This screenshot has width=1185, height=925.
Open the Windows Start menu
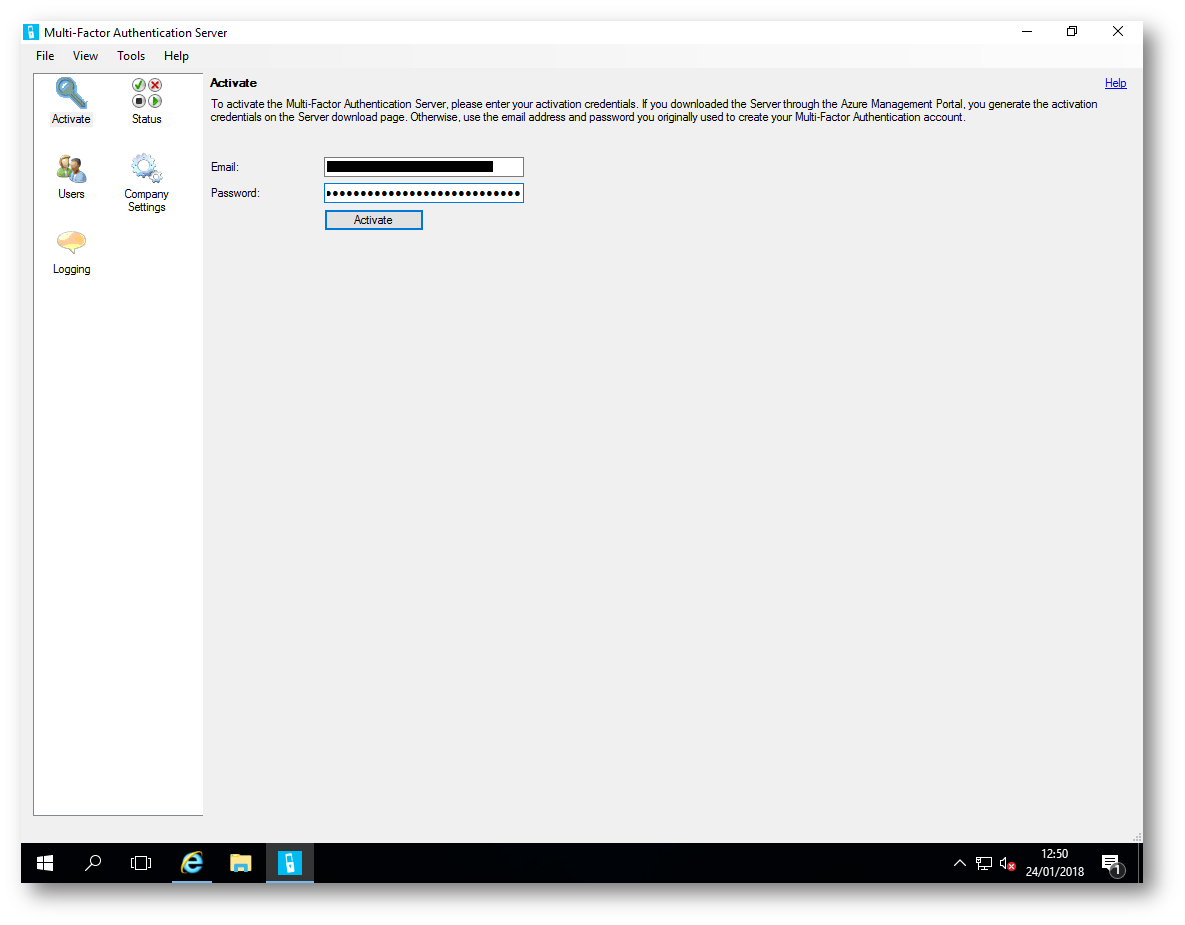pyautogui.click(x=45, y=863)
